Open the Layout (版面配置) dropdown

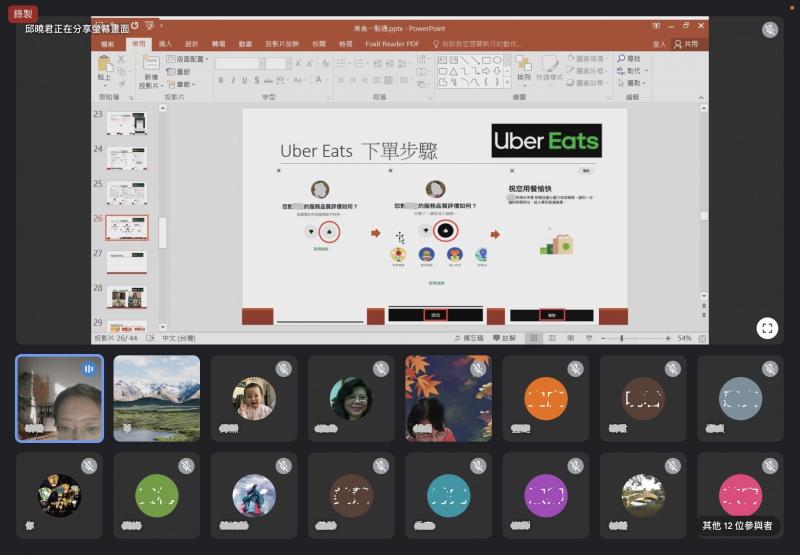coord(188,59)
